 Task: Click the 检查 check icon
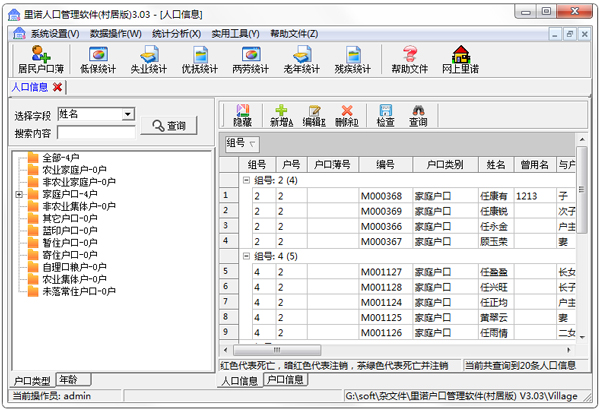coord(385,116)
